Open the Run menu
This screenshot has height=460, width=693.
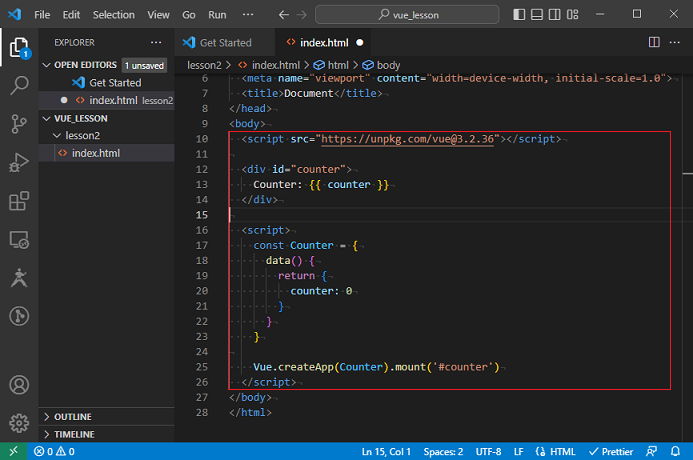coord(217,15)
